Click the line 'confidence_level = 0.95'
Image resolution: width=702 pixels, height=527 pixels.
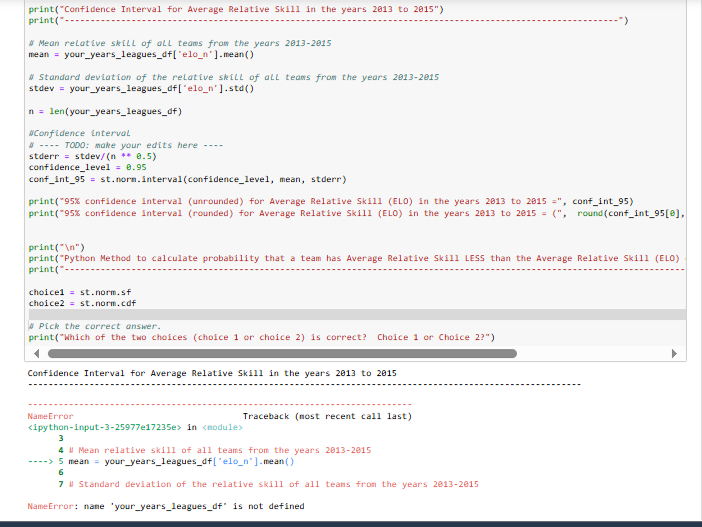click(88, 167)
